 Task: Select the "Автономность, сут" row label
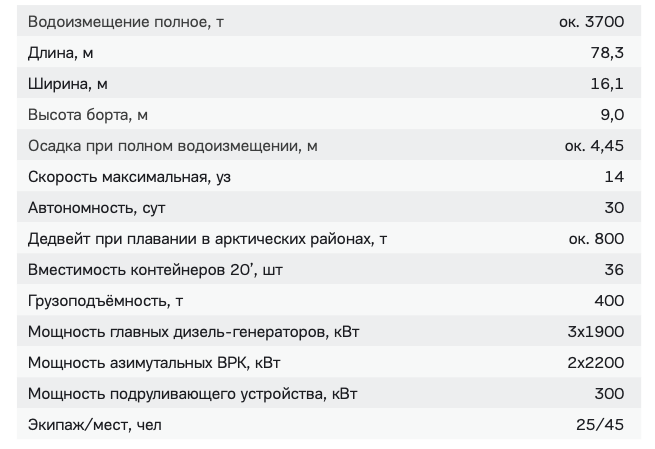coord(96,208)
